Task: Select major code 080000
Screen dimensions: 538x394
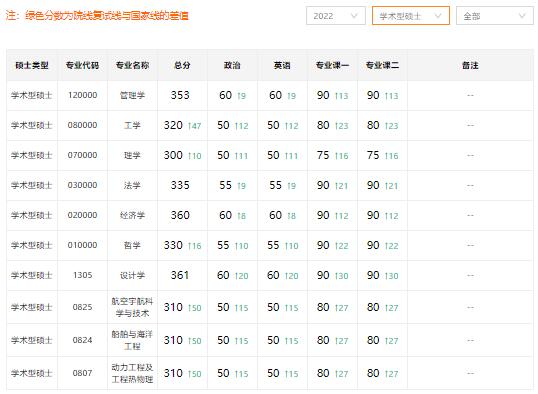Action: pyautogui.click(x=82, y=125)
